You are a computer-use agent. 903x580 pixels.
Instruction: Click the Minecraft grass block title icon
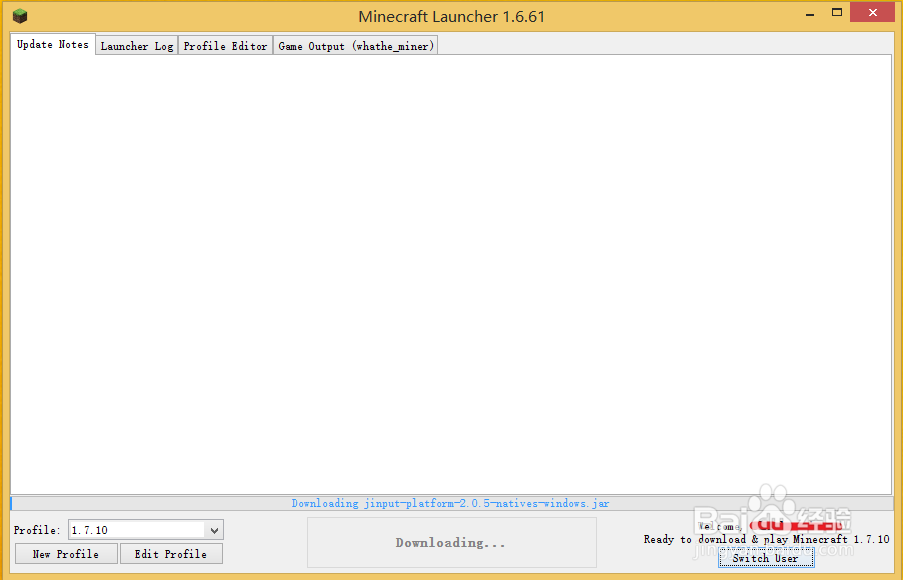[20, 16]
